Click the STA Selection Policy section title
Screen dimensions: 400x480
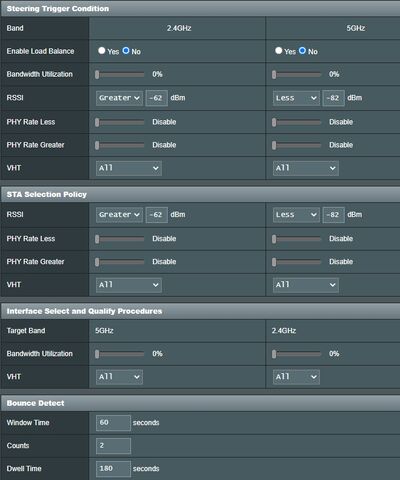pyautogui.click(x=47, y=194)
